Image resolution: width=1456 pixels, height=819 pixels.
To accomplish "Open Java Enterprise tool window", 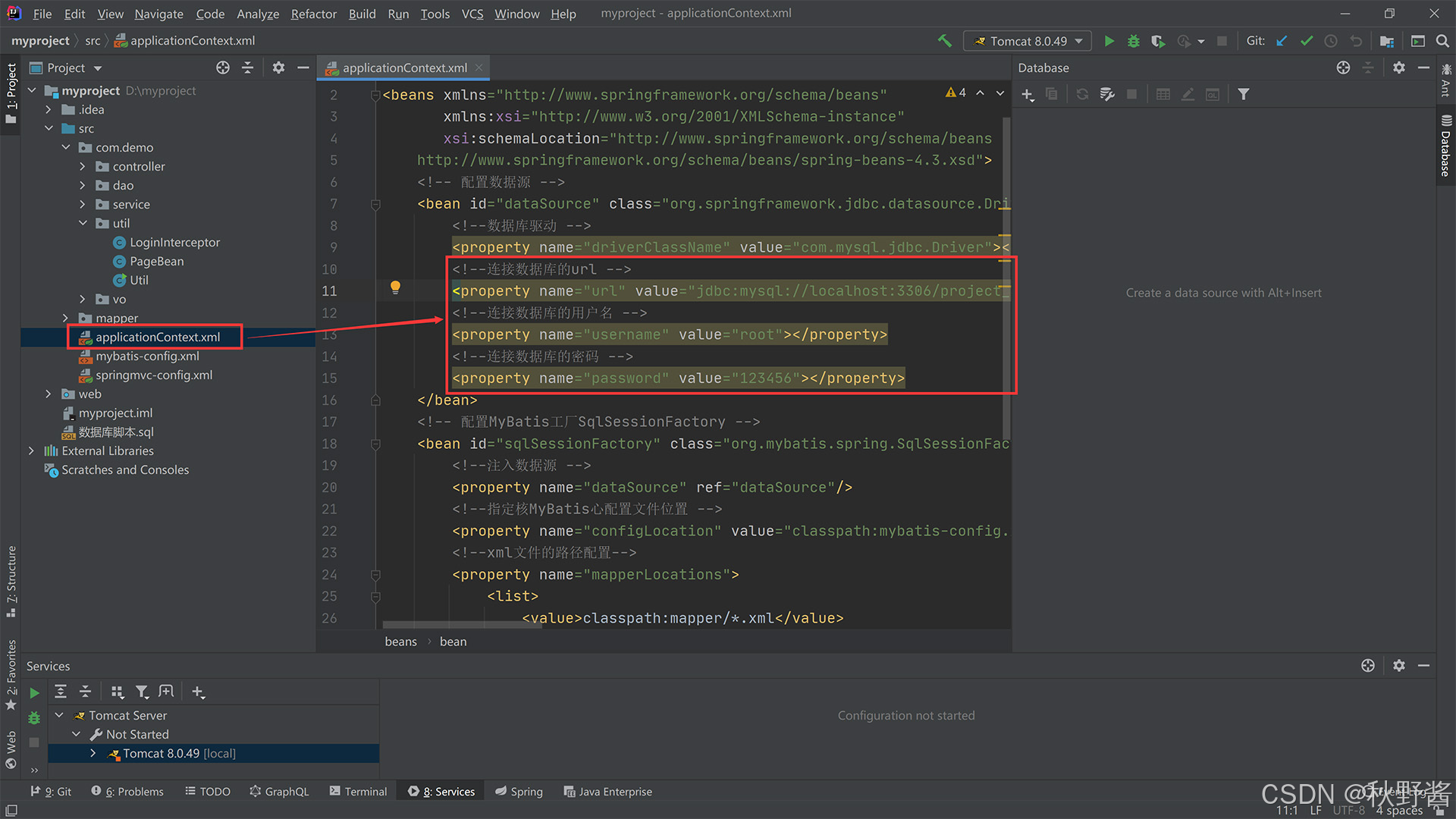I will 607,791.
